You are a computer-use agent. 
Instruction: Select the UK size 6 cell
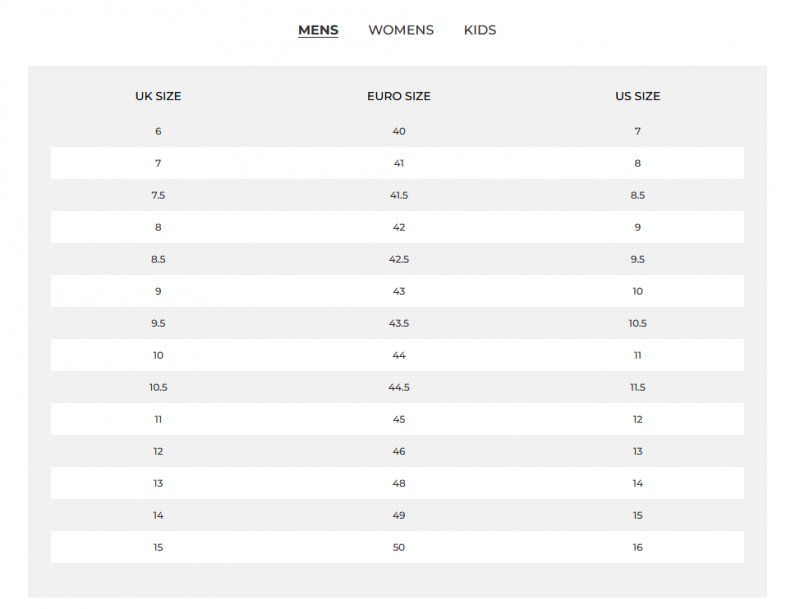pos(158,131)
